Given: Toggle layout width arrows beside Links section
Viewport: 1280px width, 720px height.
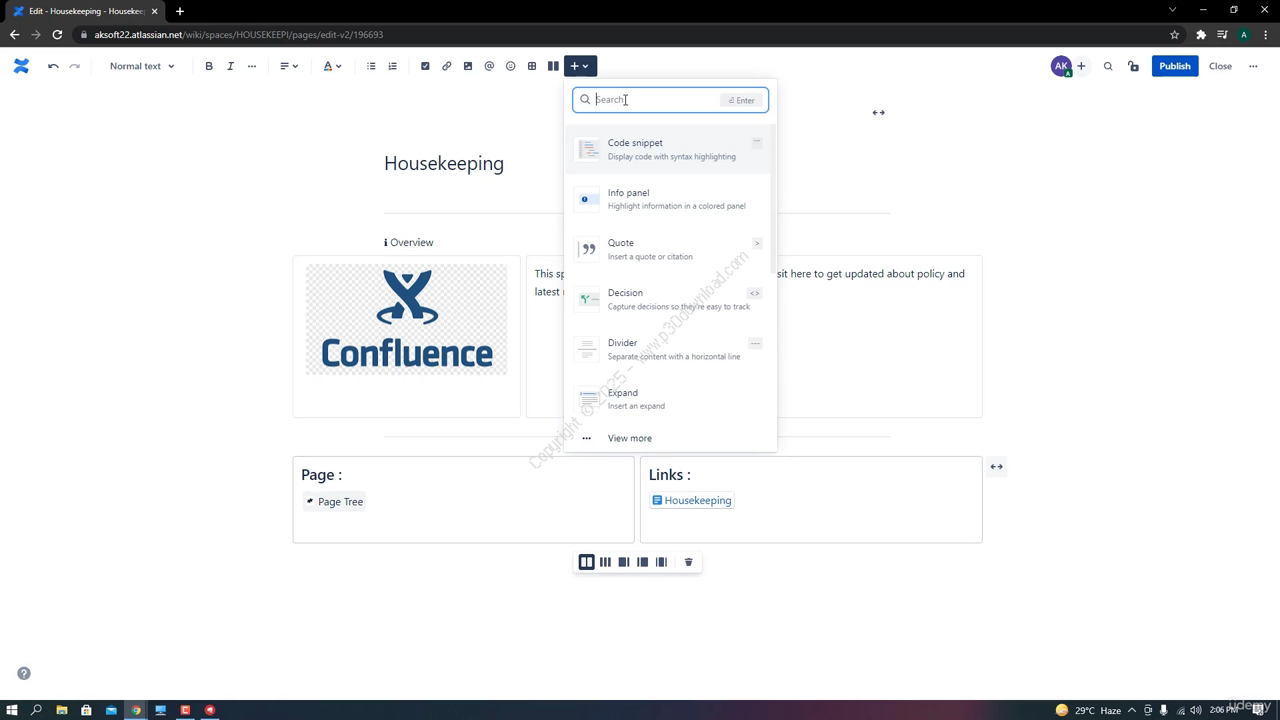Looking at the screenshot, I should (x=996, y=466).
